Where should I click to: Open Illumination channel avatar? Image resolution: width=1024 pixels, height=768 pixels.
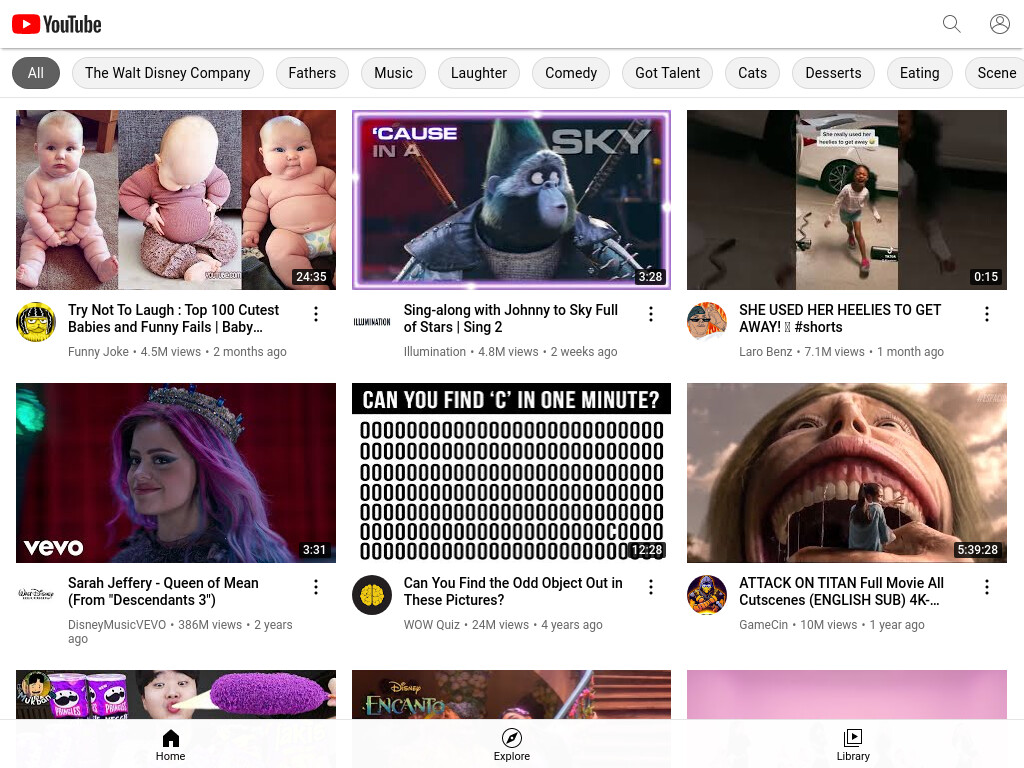click(372, 322)
